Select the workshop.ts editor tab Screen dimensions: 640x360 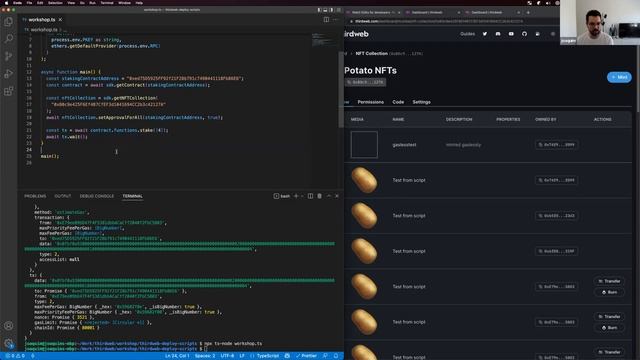click(42, 20)
